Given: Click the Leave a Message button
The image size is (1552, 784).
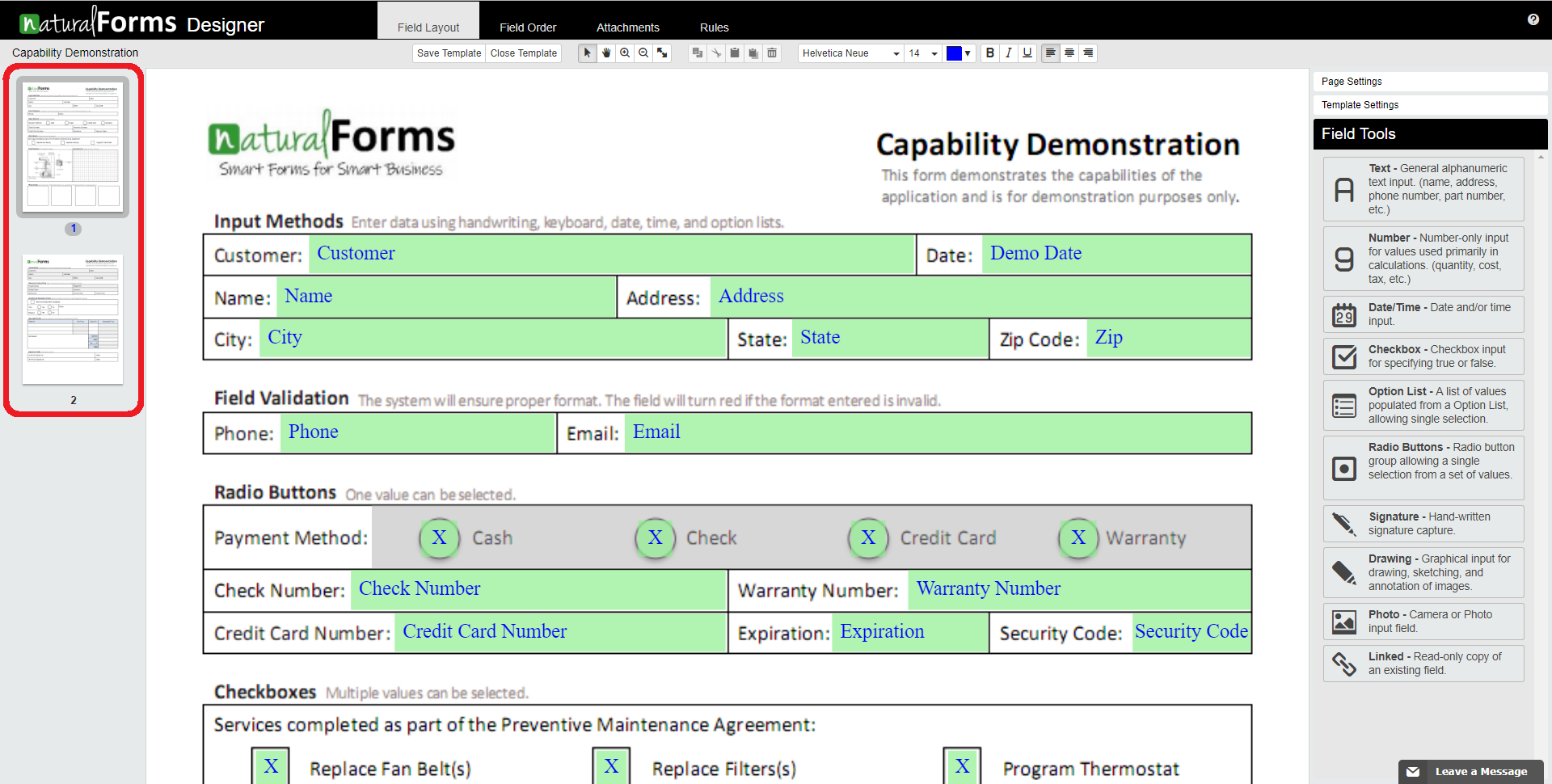Looking at the screenshot, I should point(1470,772).
